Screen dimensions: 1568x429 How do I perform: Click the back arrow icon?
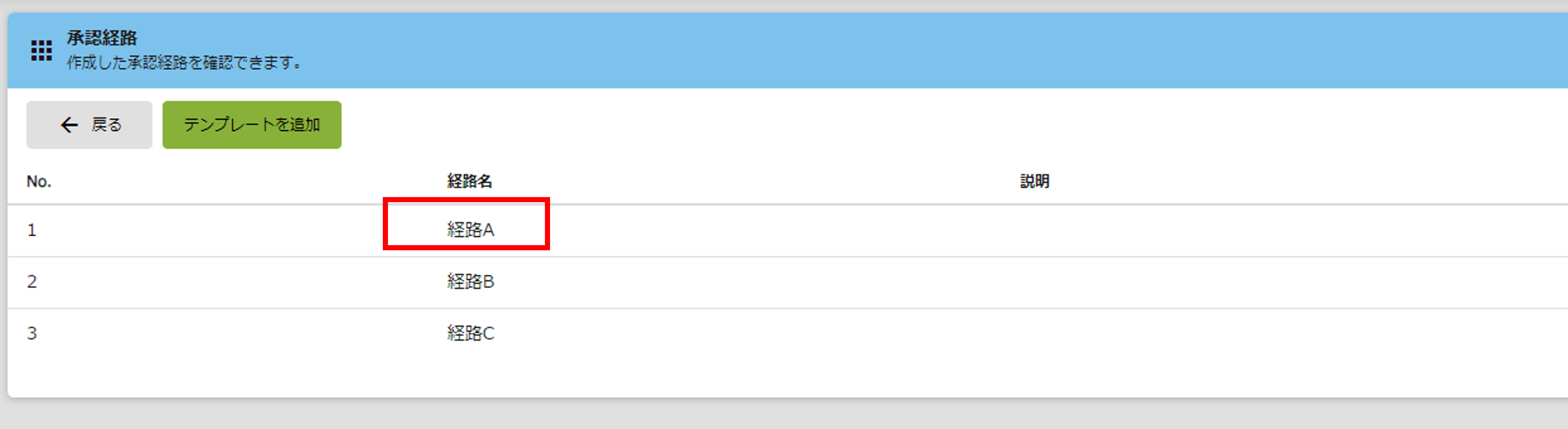(x=69, y=125)
